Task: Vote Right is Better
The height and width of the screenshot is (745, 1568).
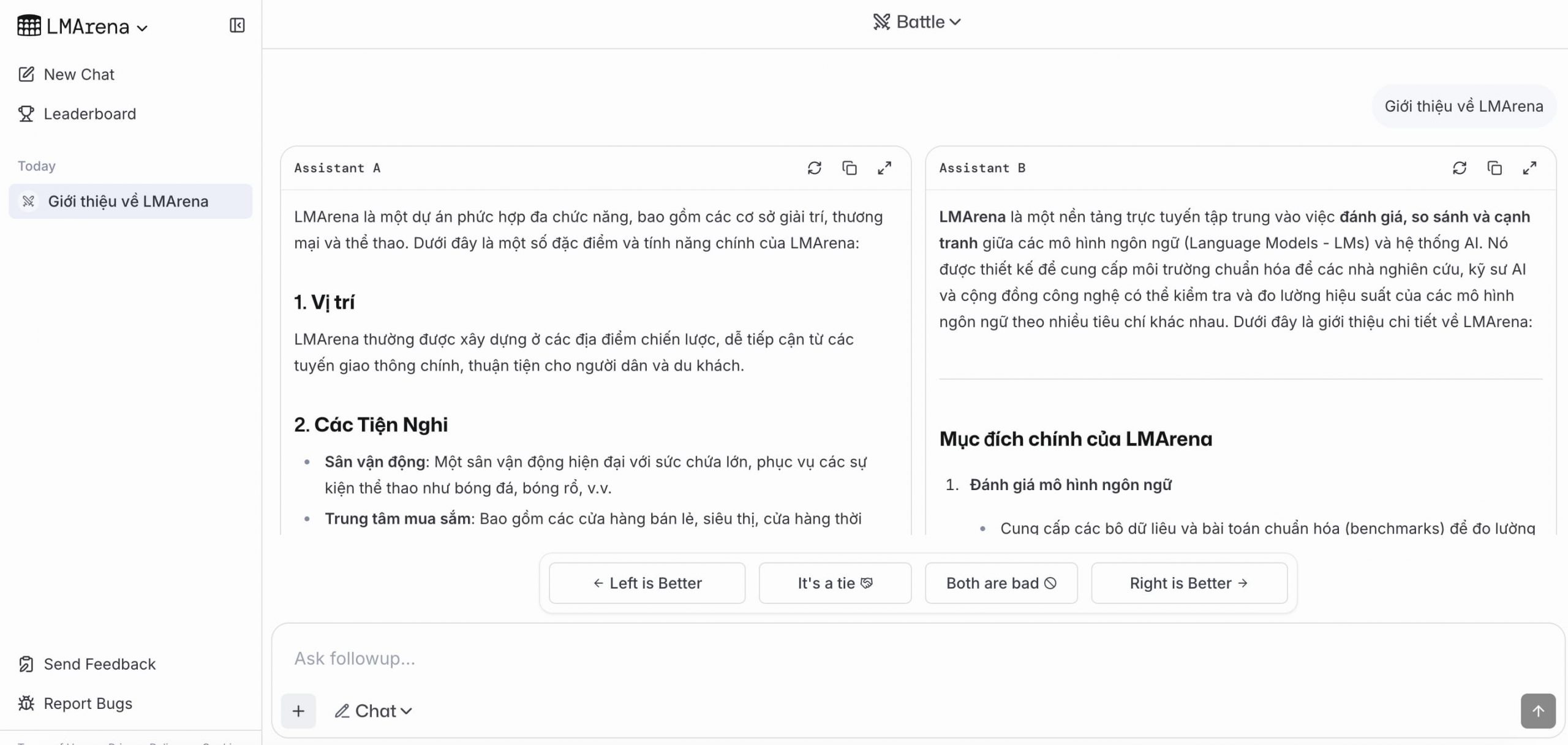Action: click(1189, 583)
